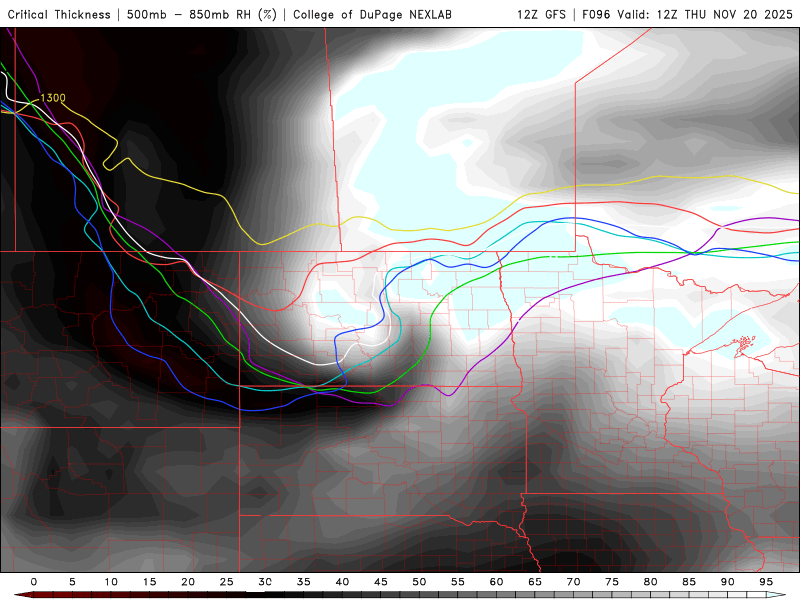Click the "95" value on the color scale
Screen dimensions: 800x600
766,582
